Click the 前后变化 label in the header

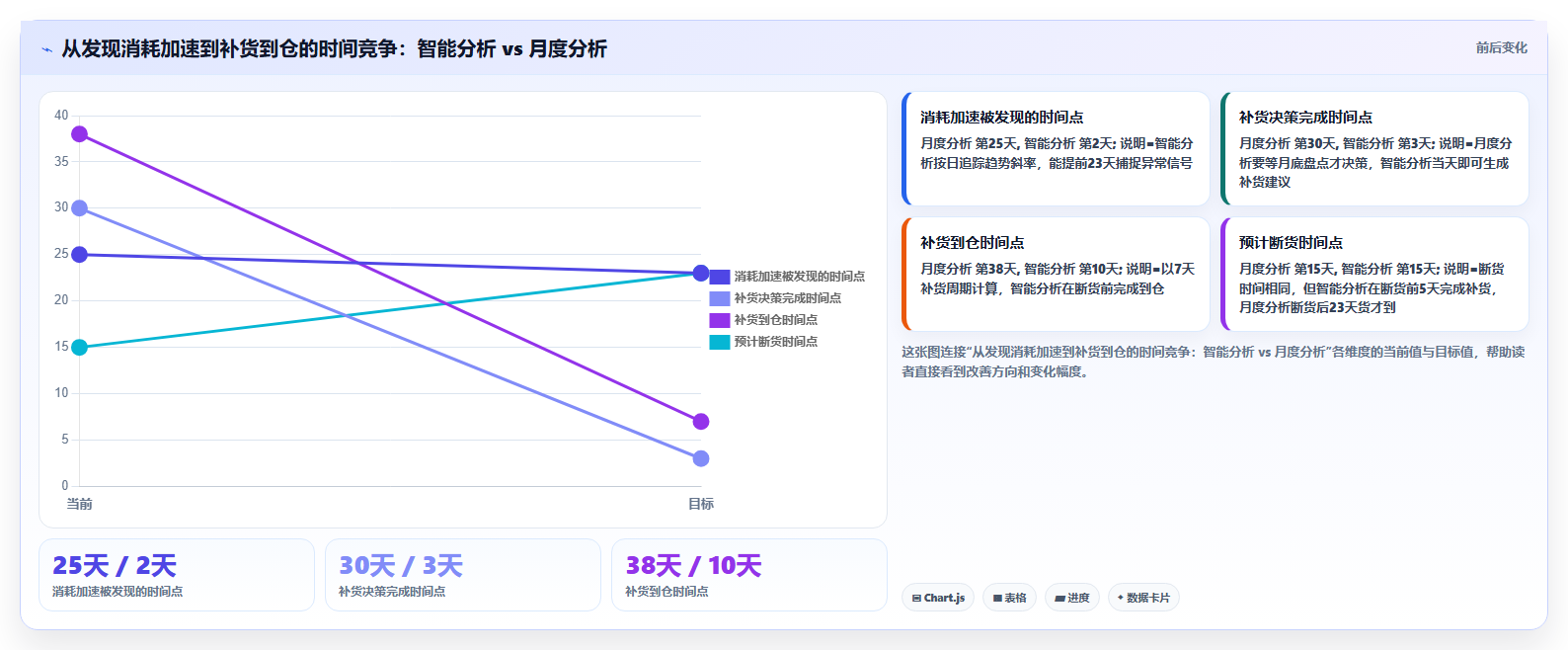[1501, 47]
